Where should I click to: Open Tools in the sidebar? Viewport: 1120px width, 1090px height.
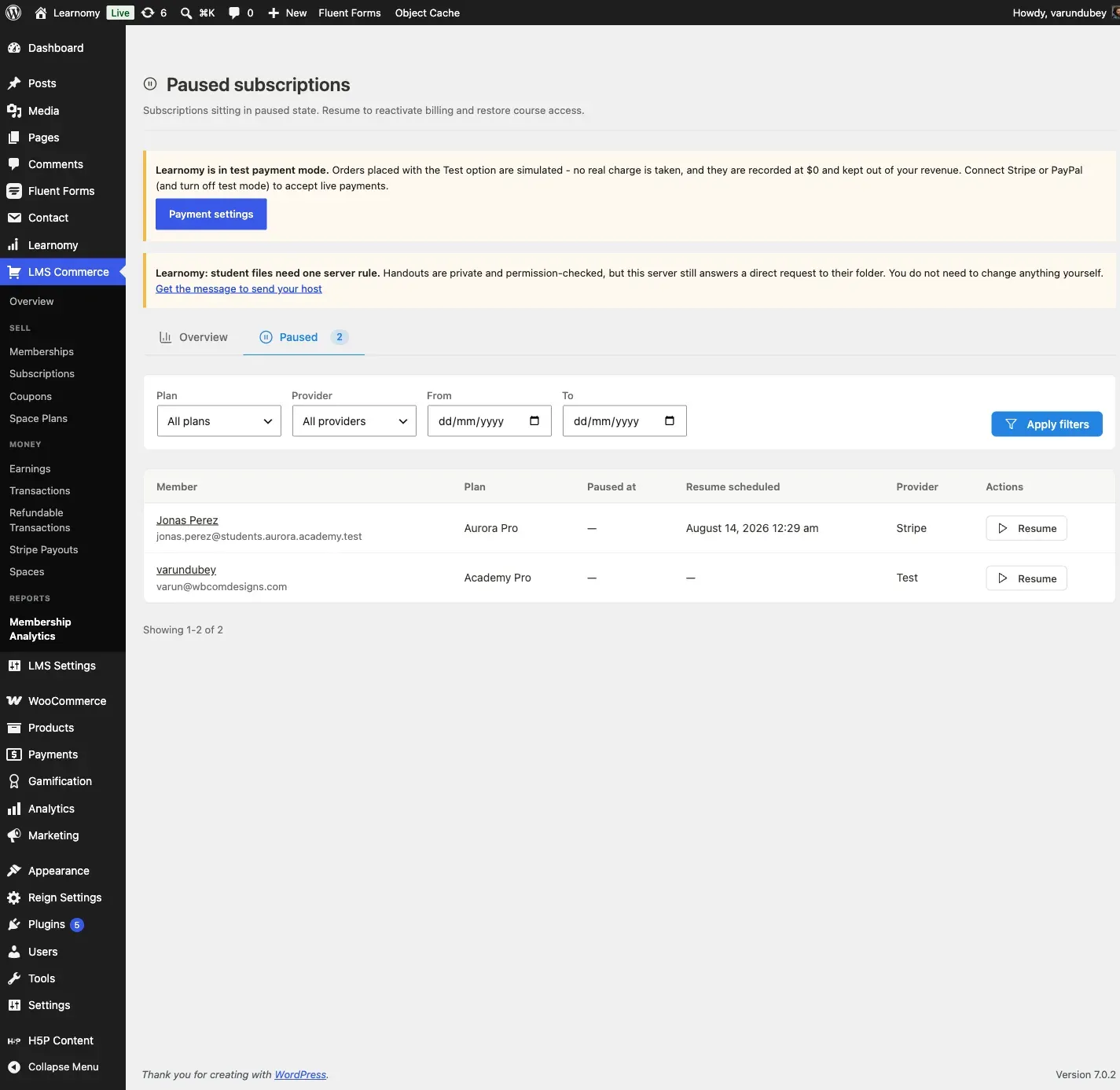click(63, 978)
